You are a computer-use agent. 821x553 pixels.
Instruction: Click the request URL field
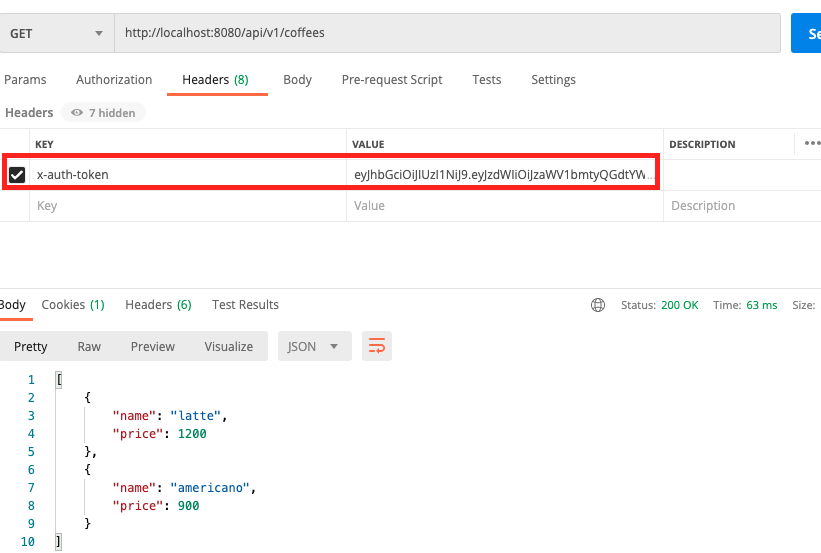point(447,33)
